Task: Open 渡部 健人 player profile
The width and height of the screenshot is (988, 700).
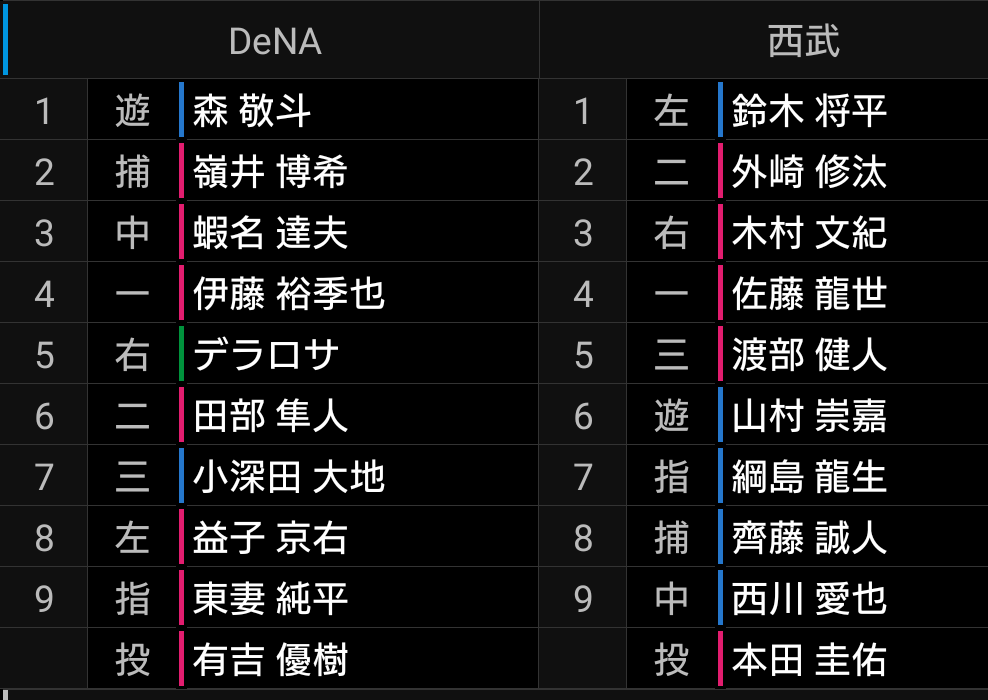Action: 809,355
